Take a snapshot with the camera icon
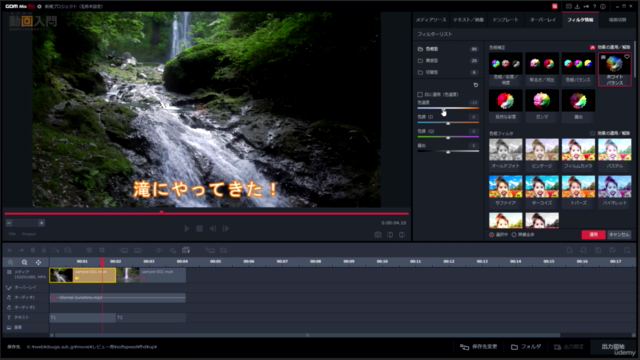 (x=378, y=235)
